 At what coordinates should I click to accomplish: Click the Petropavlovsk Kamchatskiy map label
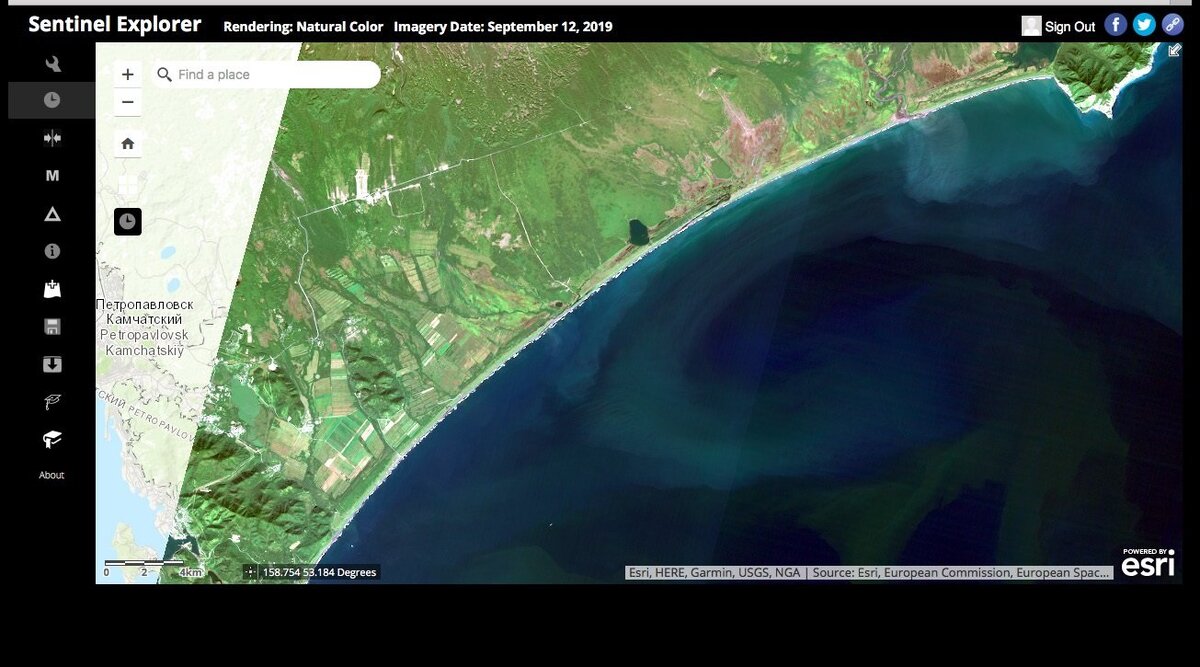coord(146,328)
